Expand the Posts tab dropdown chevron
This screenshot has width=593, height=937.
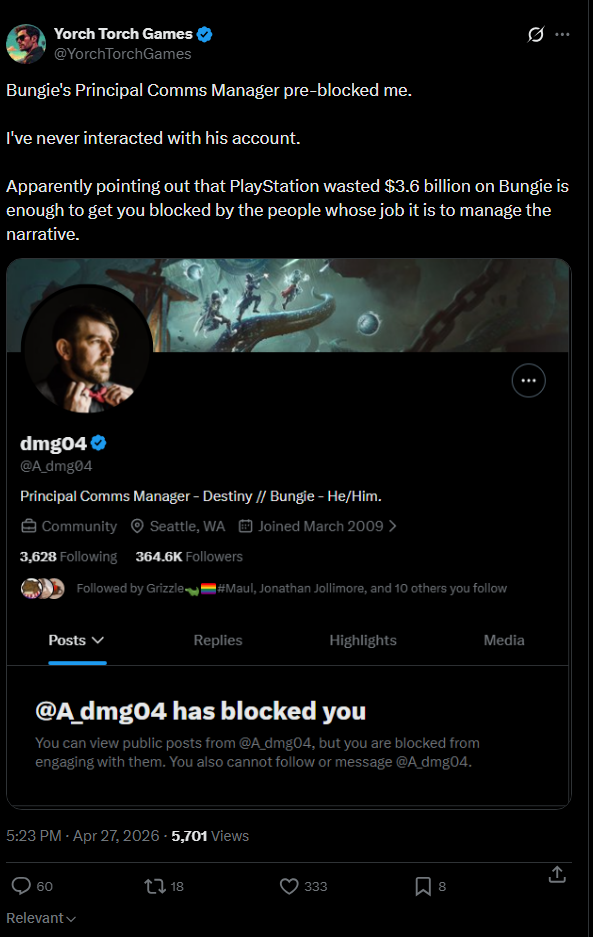[99, 640]
